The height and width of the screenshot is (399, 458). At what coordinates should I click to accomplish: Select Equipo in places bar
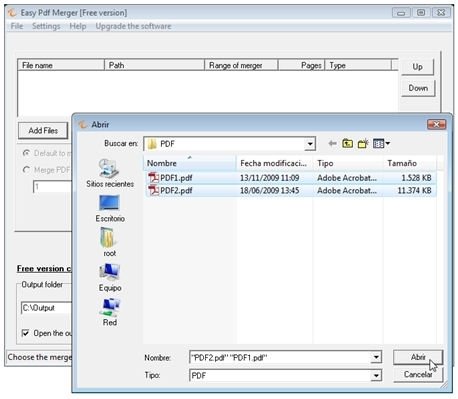tap(110, 277)
